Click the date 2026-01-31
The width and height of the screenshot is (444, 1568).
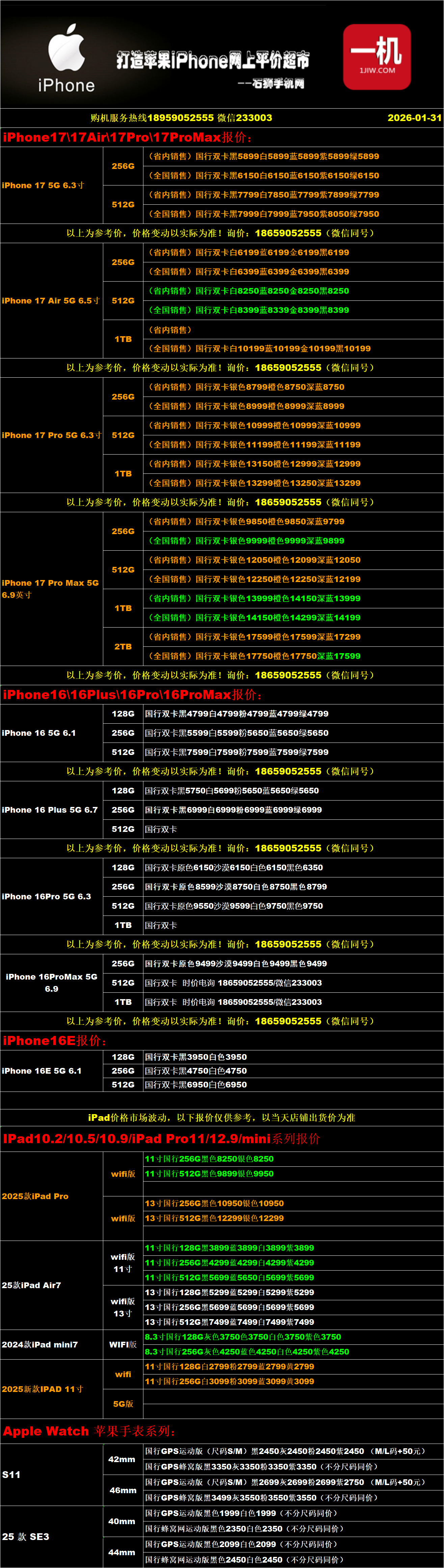click(414, 118)
